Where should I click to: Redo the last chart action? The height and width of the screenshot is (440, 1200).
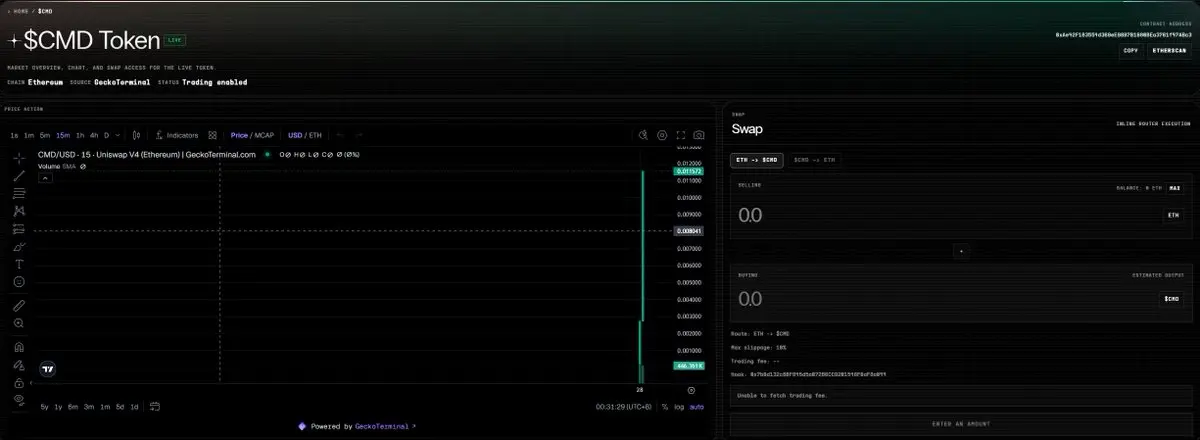[359, 135]
